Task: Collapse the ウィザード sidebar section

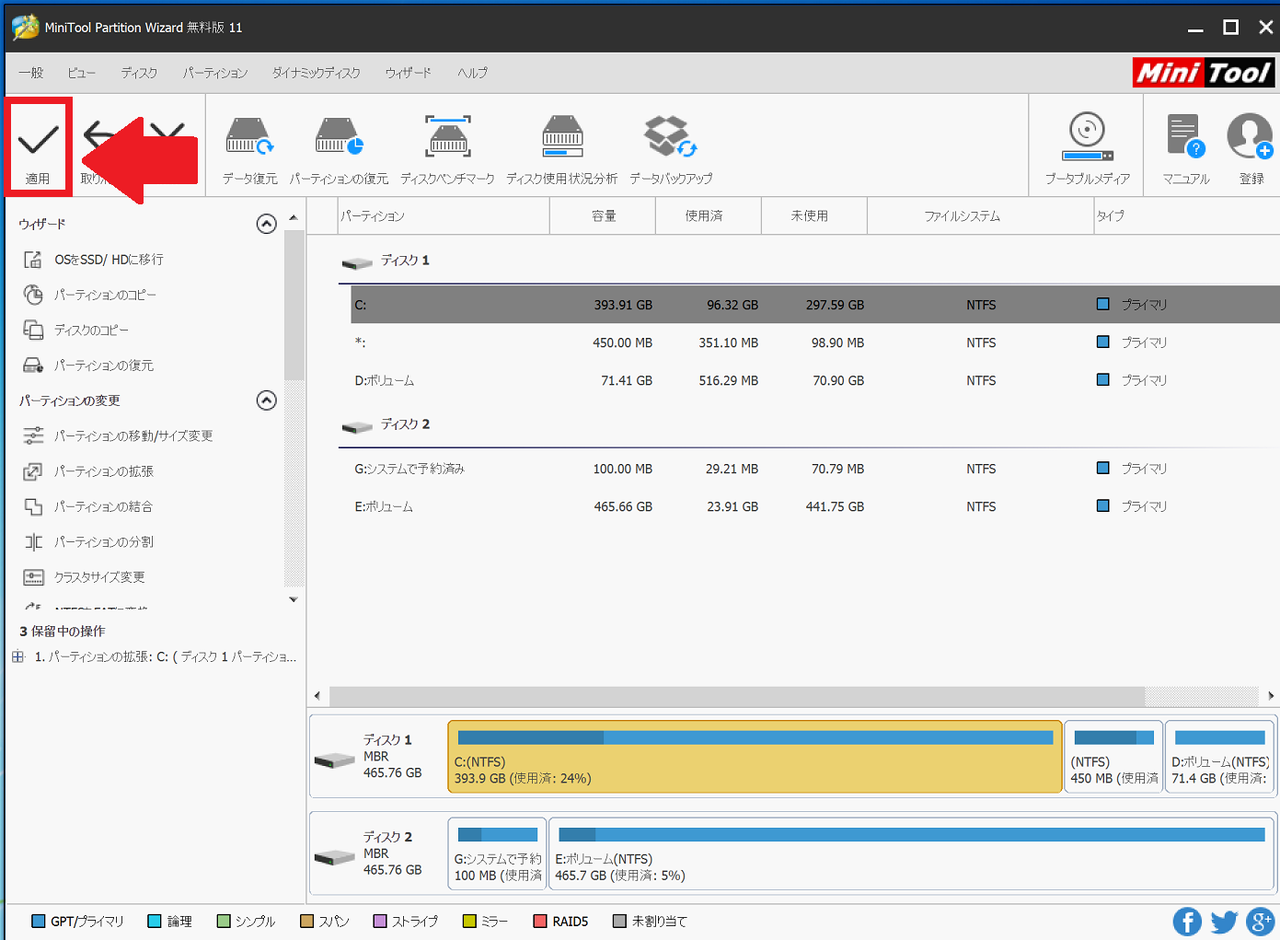Action: click(x=266, y=224)
